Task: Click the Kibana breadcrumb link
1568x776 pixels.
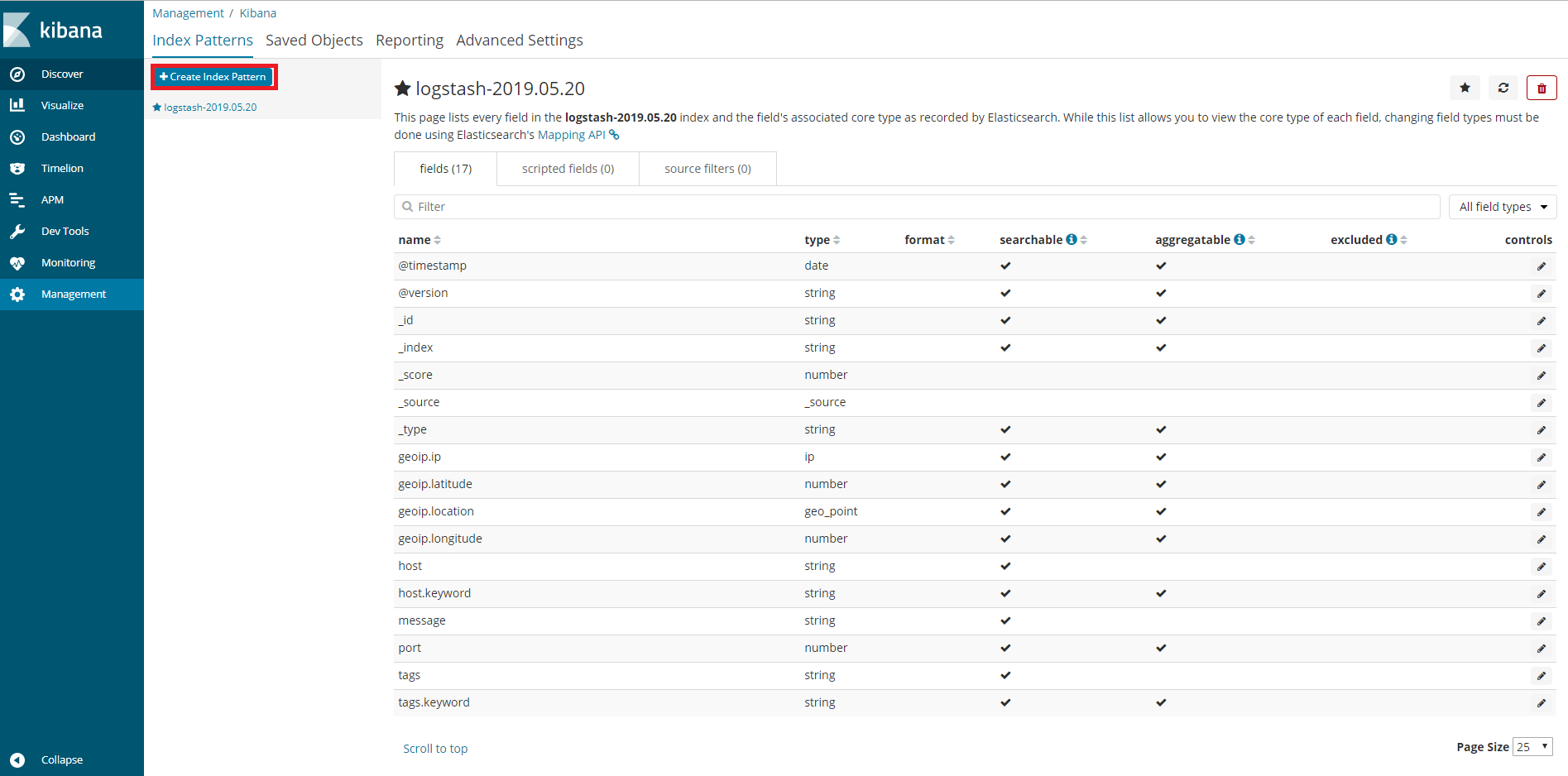Action: [258, 13]
